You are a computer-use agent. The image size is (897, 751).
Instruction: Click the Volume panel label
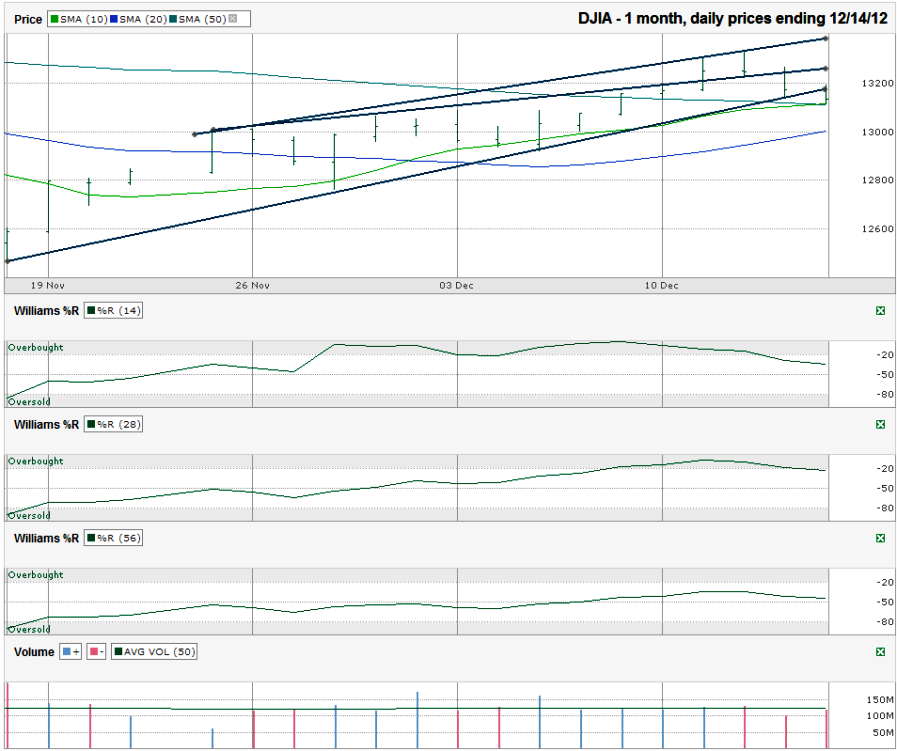34,652
